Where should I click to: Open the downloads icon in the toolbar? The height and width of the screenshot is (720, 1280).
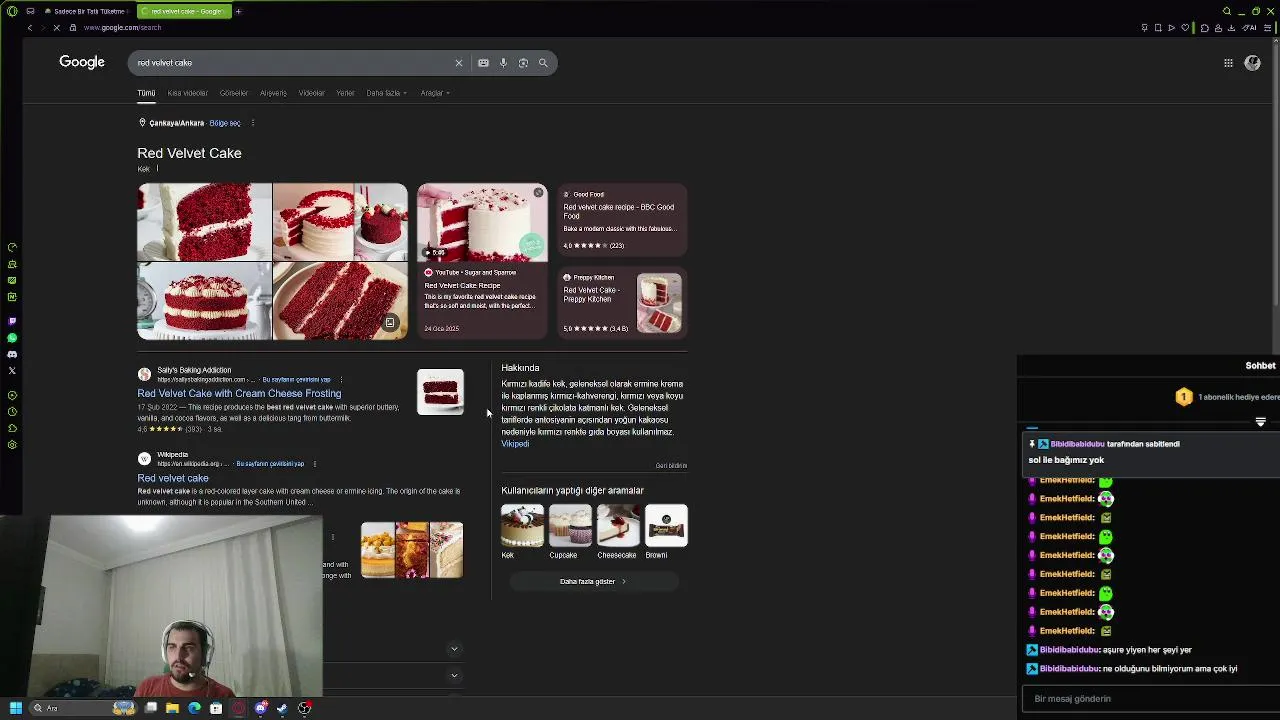pos(1232,28)
